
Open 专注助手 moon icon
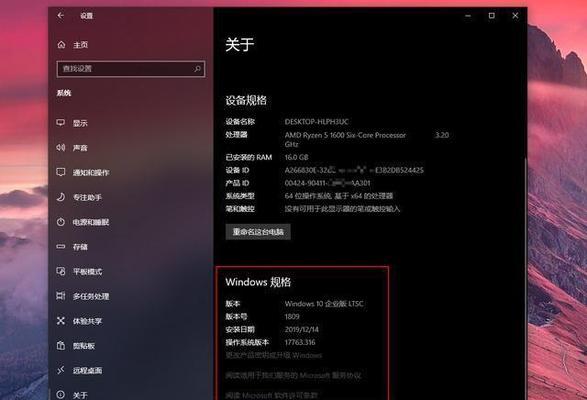click(x=61, y=197)
